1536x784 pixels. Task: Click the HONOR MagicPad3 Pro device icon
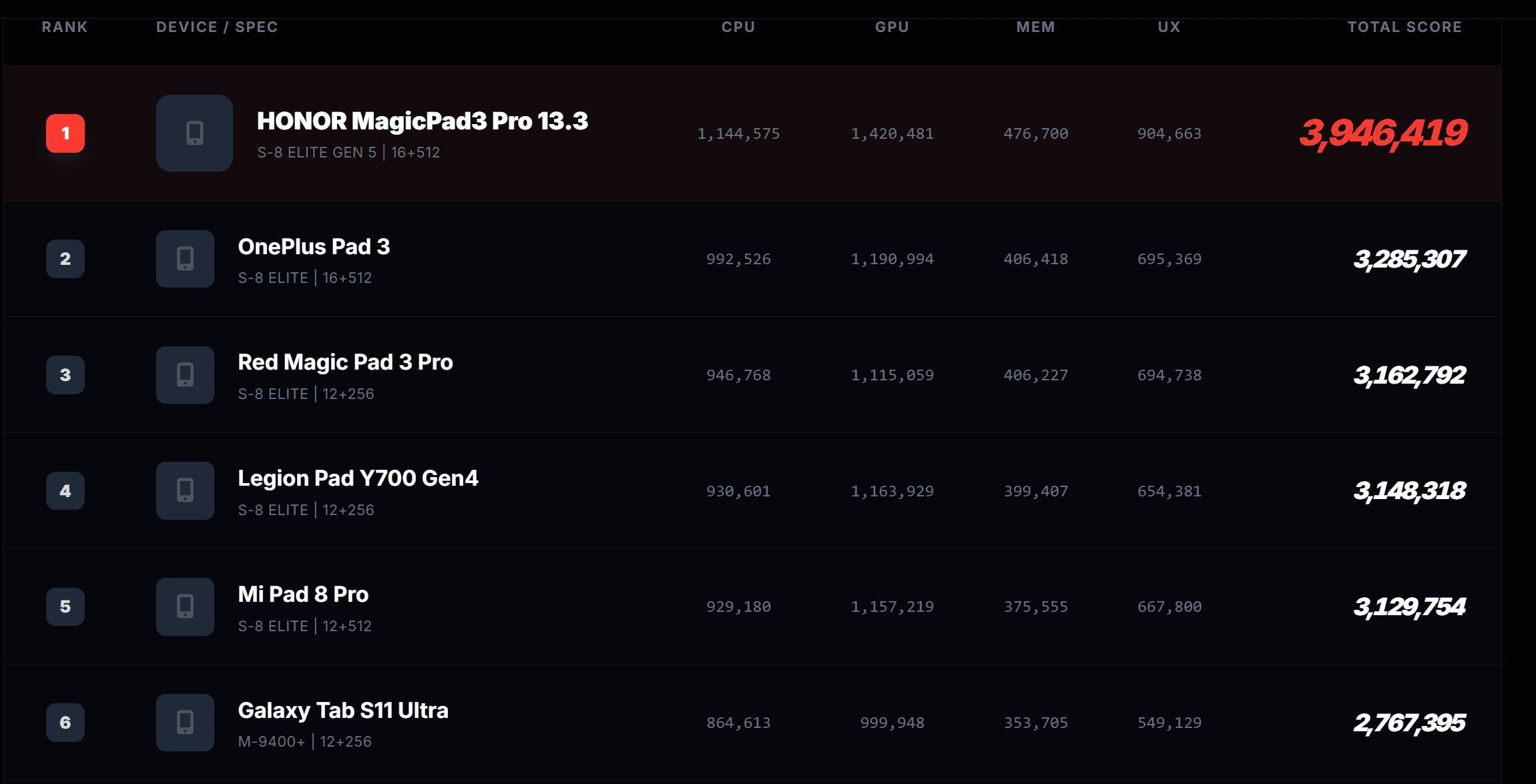point(194,133)
